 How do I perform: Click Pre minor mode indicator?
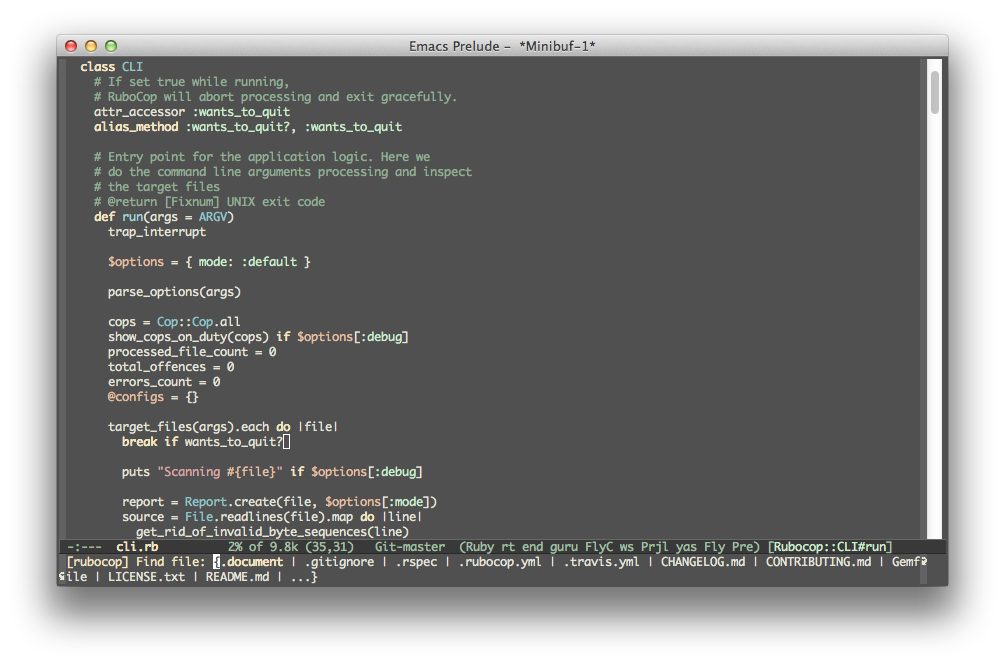point(742,546)
